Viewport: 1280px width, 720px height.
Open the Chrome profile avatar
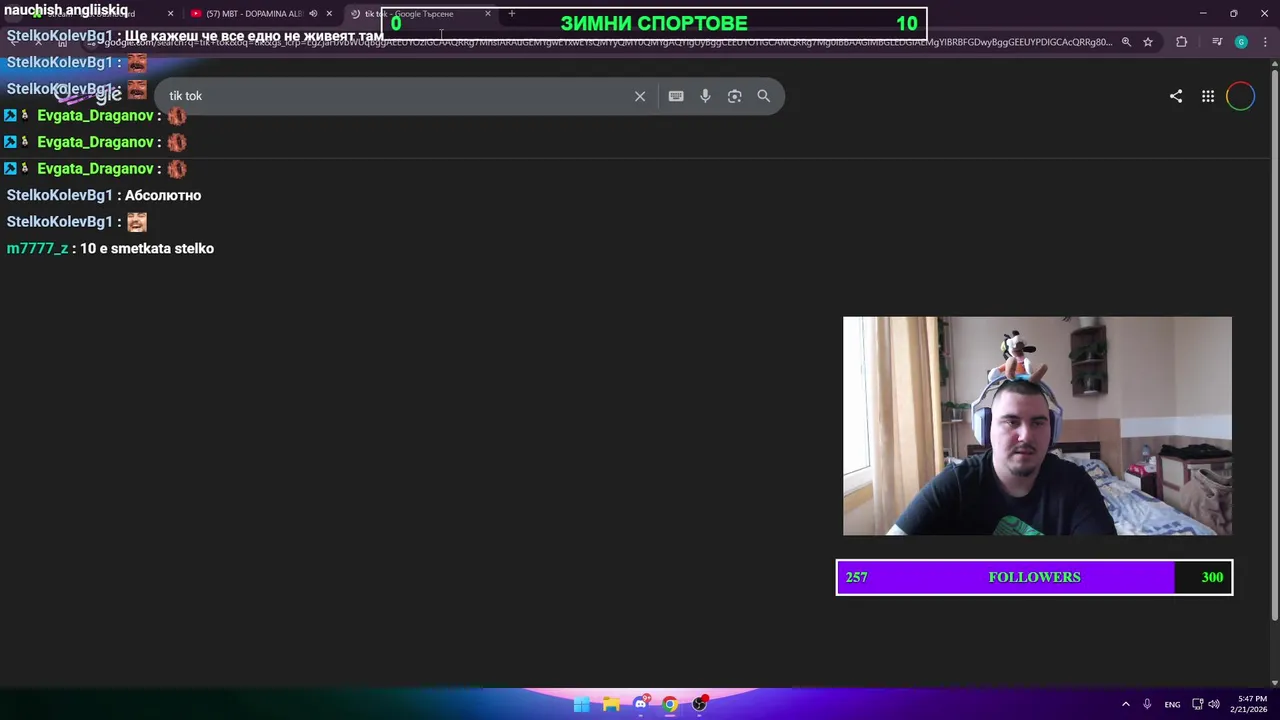click(1241, 42)
